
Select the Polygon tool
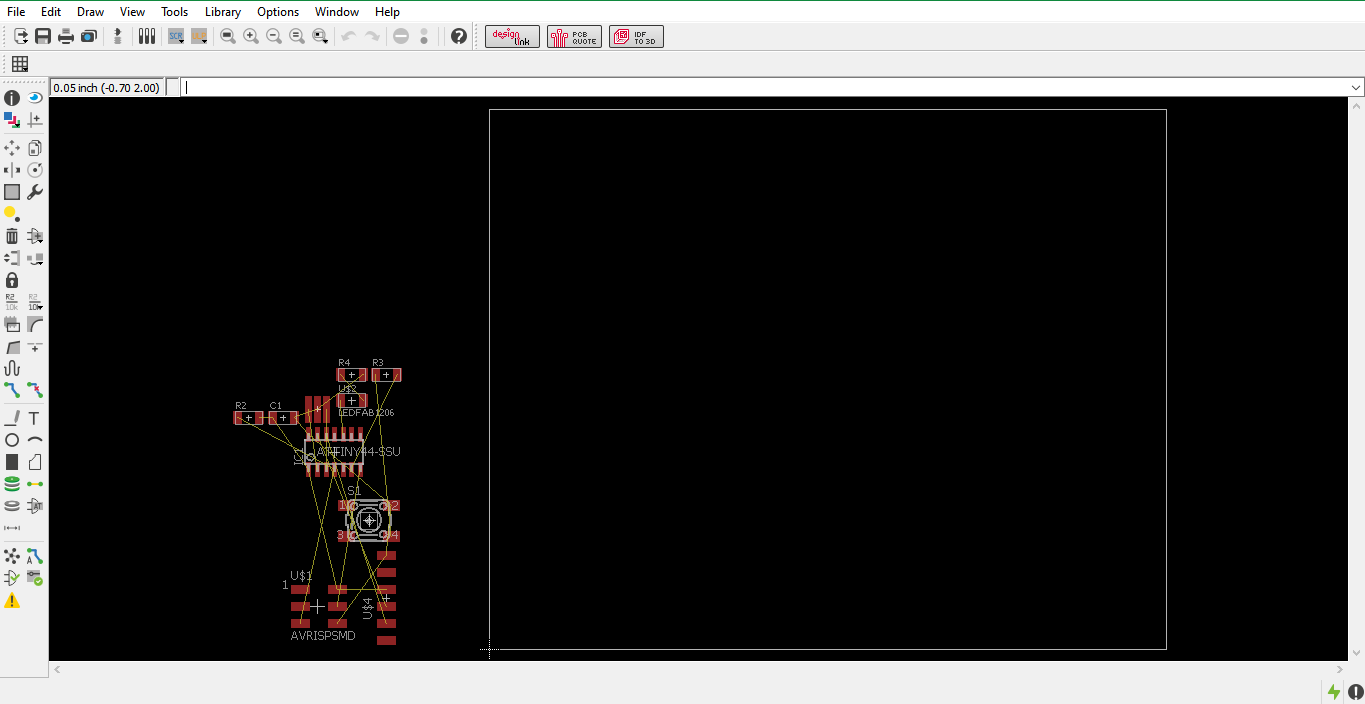click(x=35, y=462)
